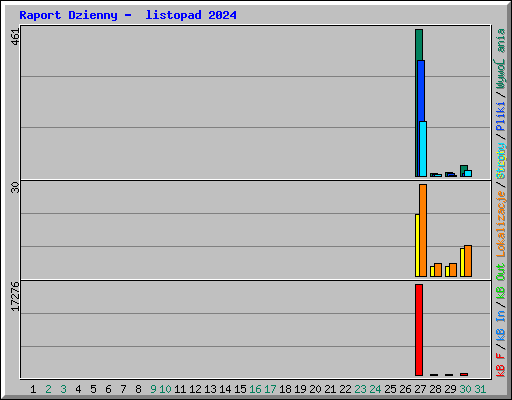Viewport: 512px width, 400px height.
Task: Click the yellow bar for day 30
Action: coord(462,262)
